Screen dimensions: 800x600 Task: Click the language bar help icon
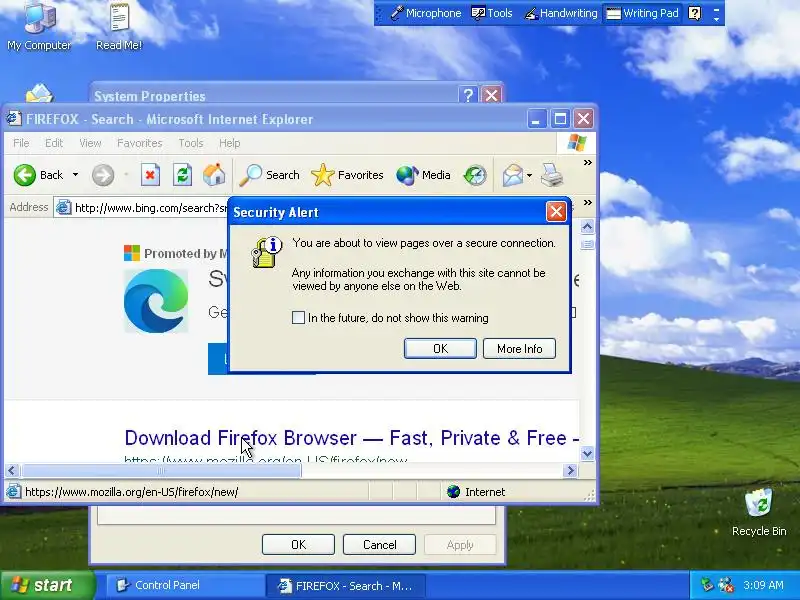click(x=694, y=13)
